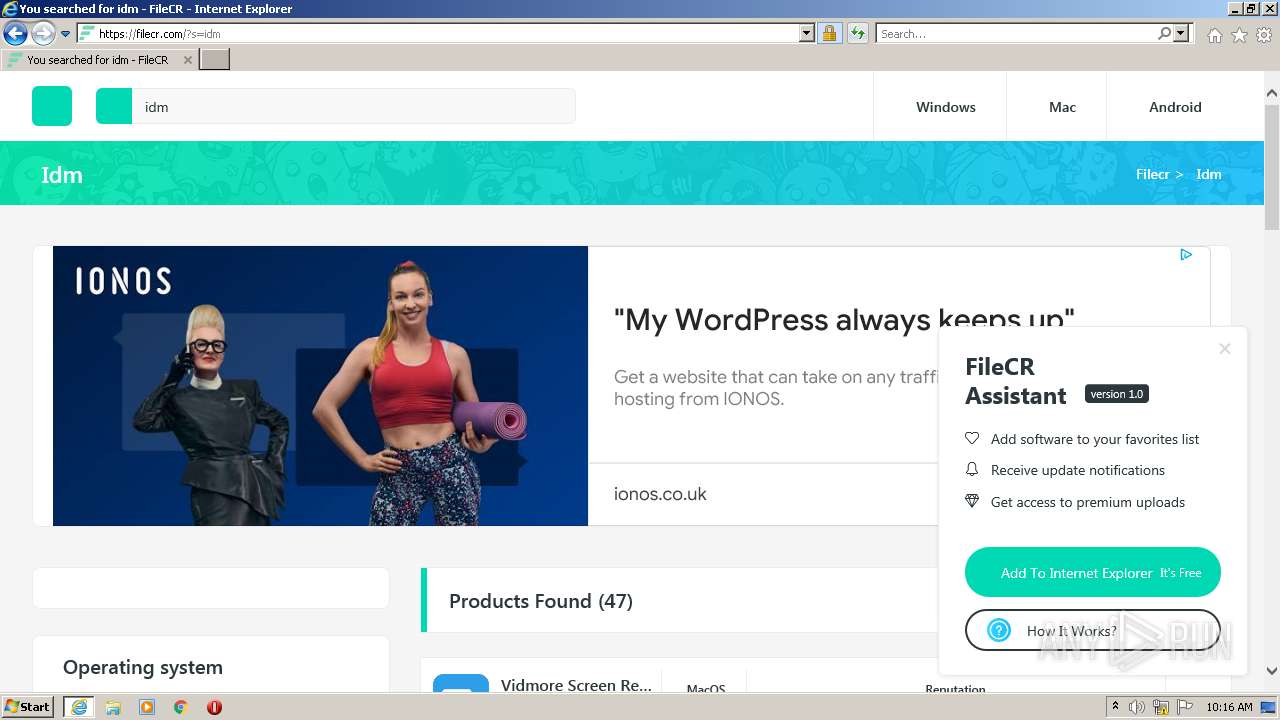The width and height of the screenshot is (1280, 720).
Task: Click the IE Back navigation button
Action: coord(15,34)
